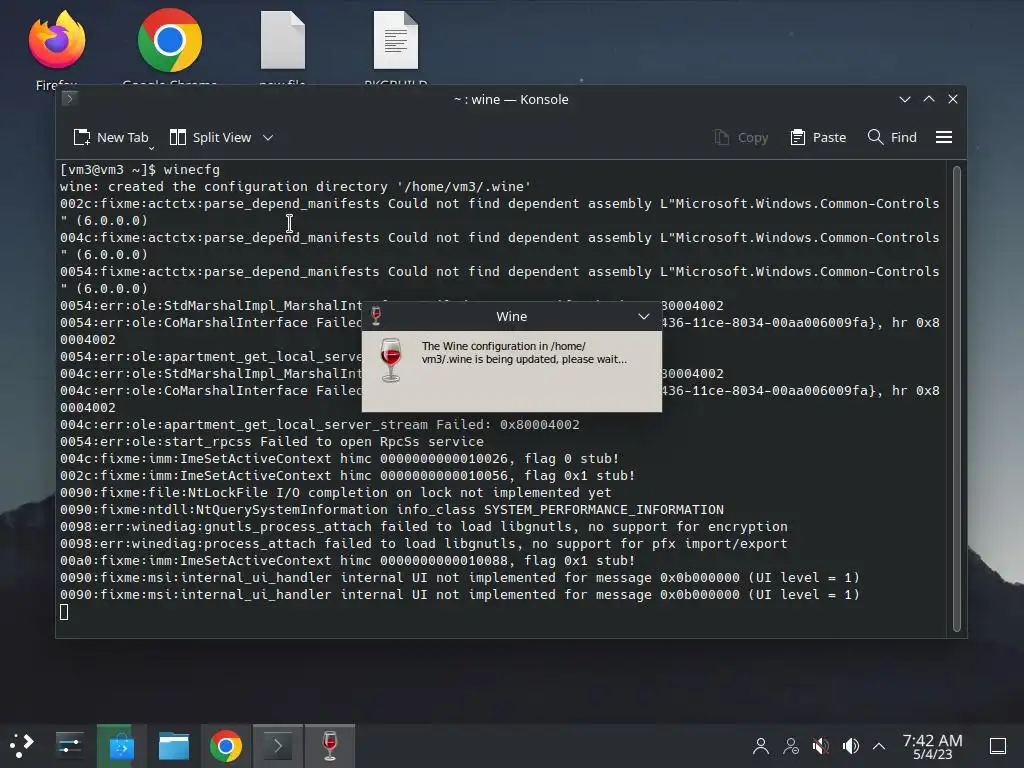Open Chrome from the taskbar
This screenshot has width=1024, height=768.
pyautogui.click(x=226, y=746)
